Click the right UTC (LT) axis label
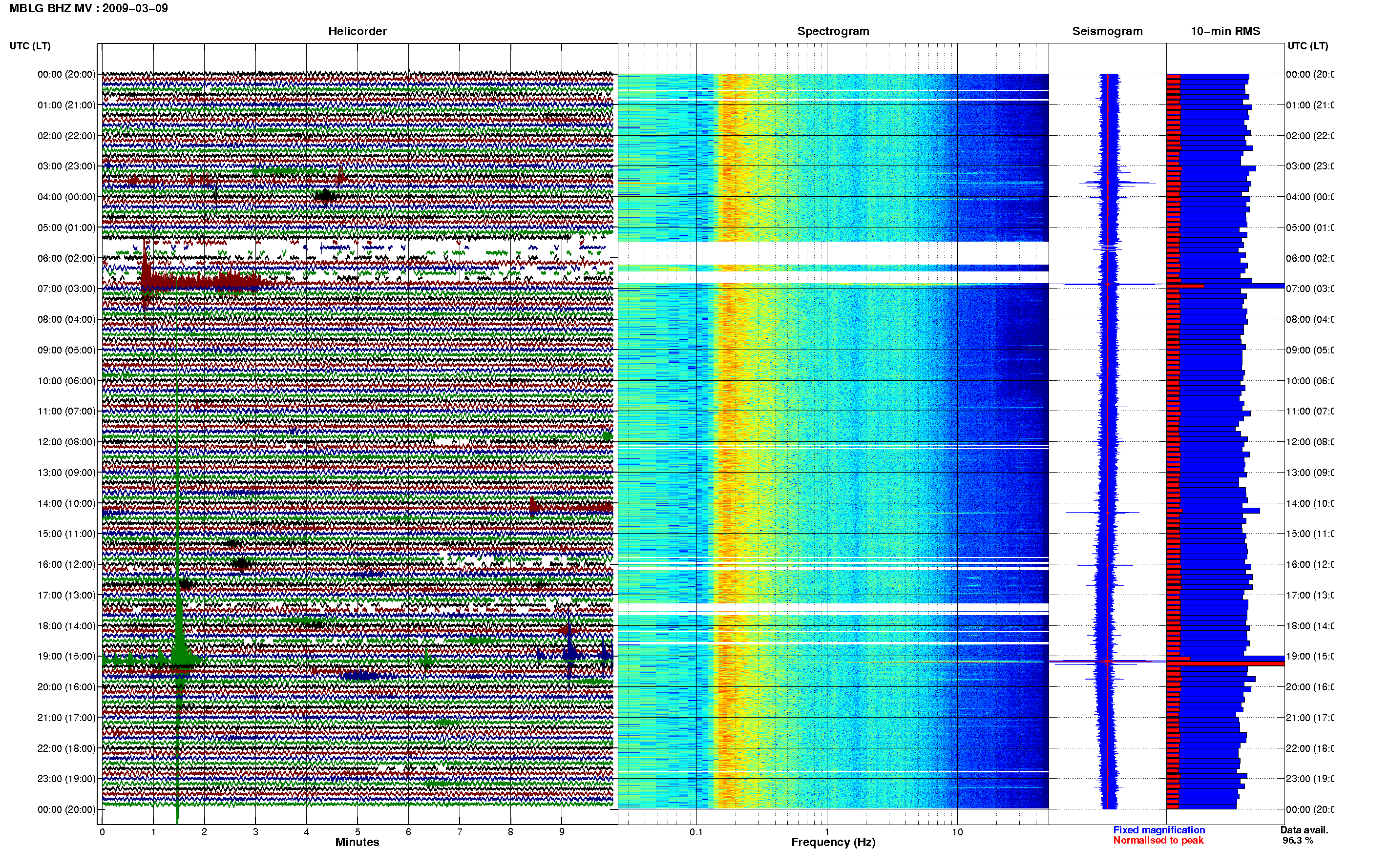The width and height of the screenshot is (1389, 868). click(x=1307, y=46)
